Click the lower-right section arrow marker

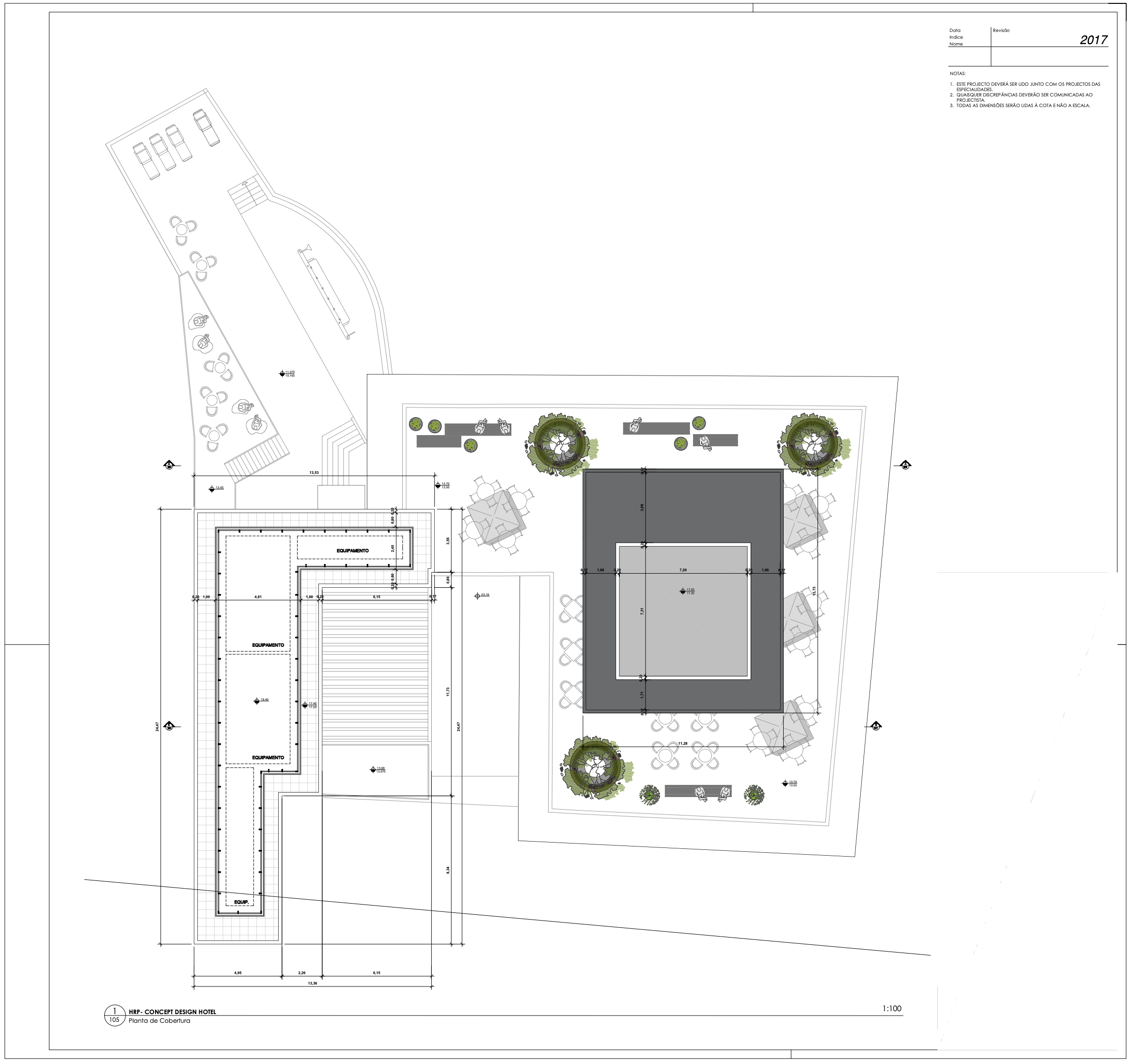click(877, 726)
